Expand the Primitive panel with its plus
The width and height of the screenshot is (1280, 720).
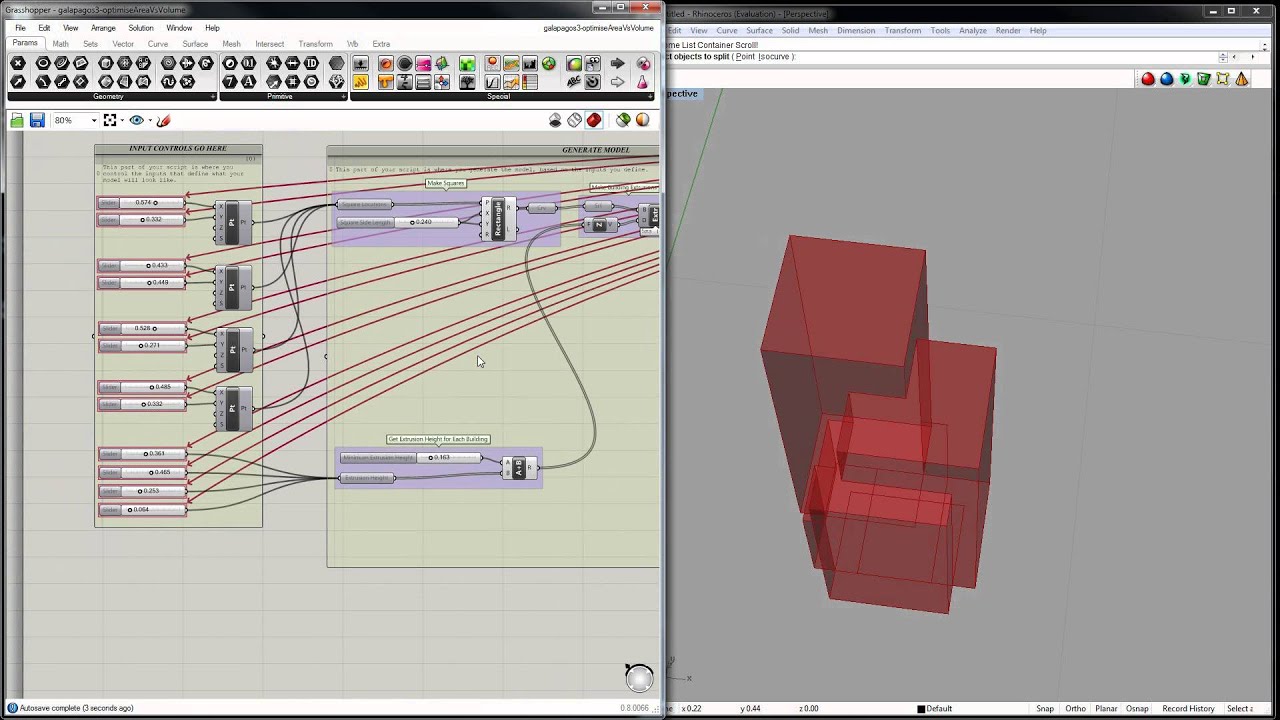344,96
